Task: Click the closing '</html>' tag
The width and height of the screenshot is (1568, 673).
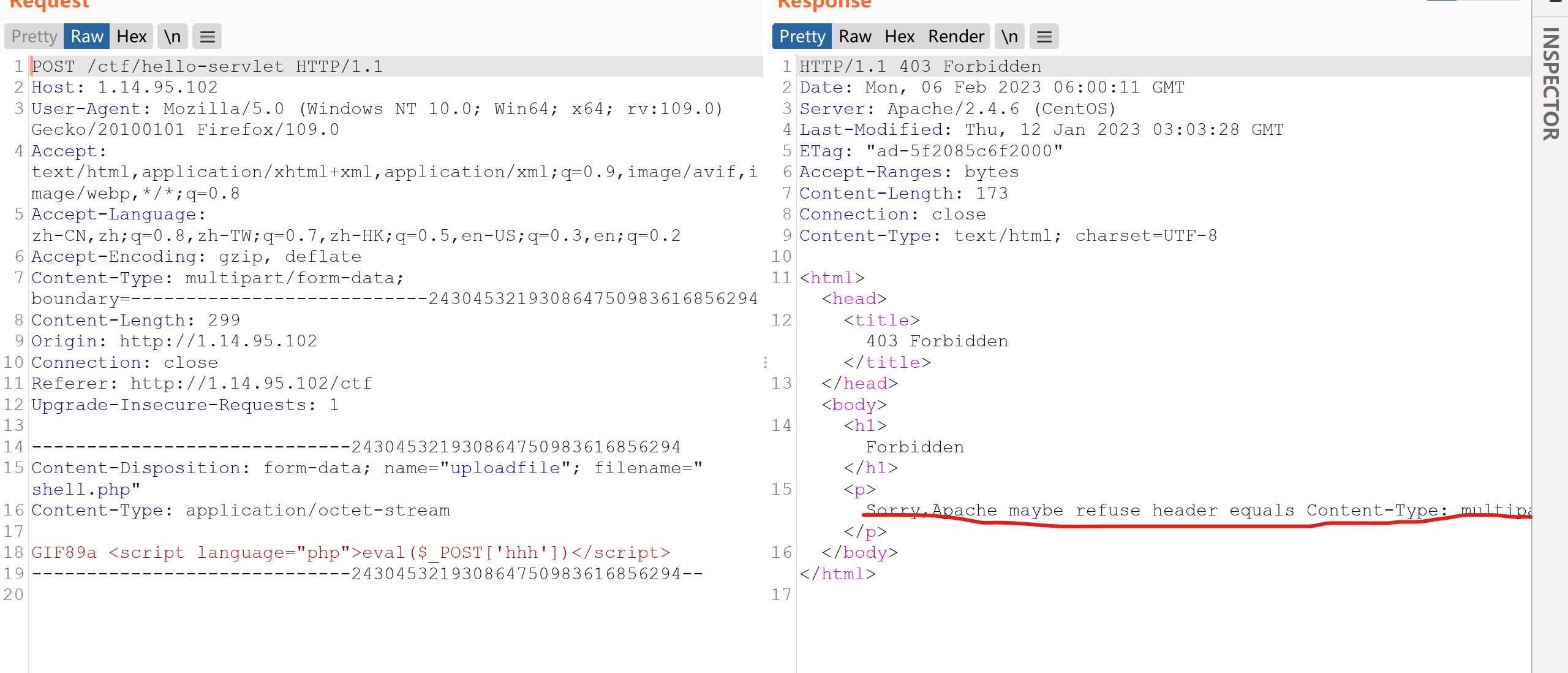Action: point(838,574)
